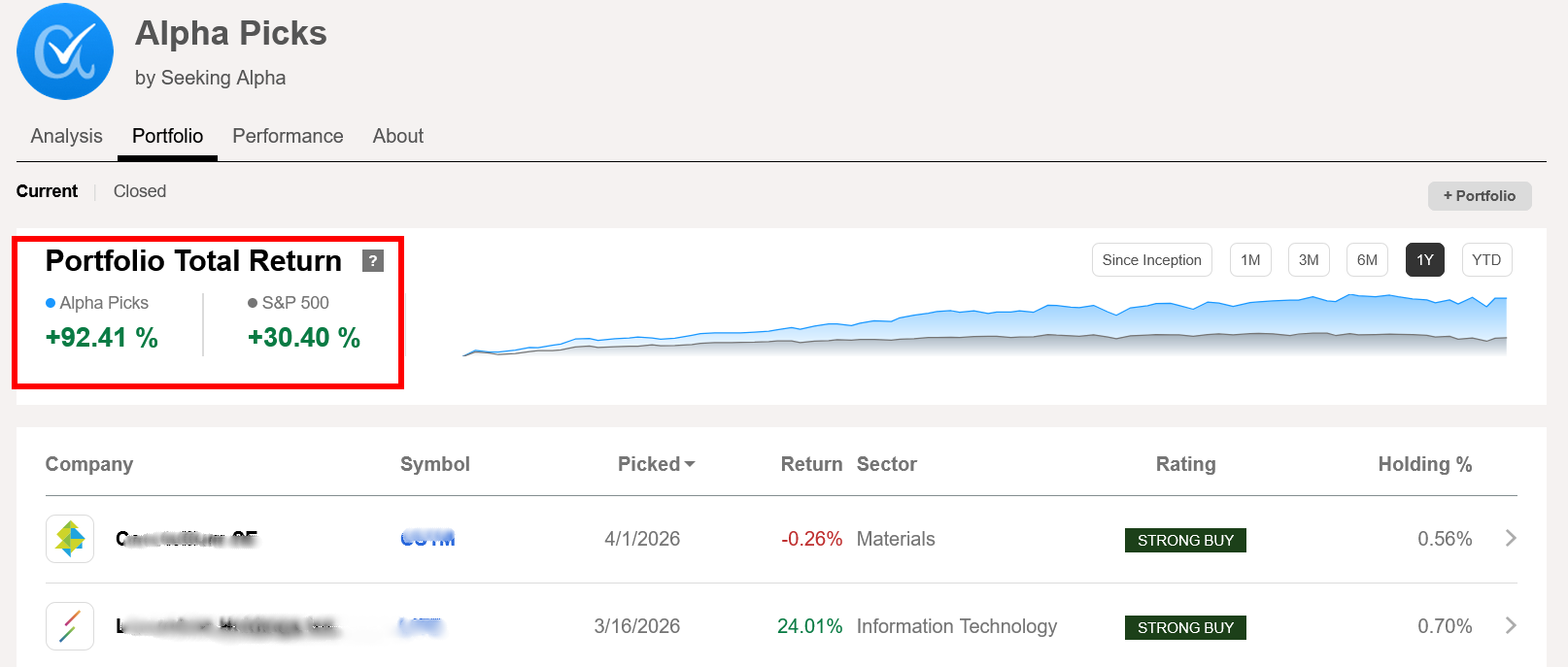Select the 1Y chart range
1568x667 pixels.
(x=1425, y=260)
